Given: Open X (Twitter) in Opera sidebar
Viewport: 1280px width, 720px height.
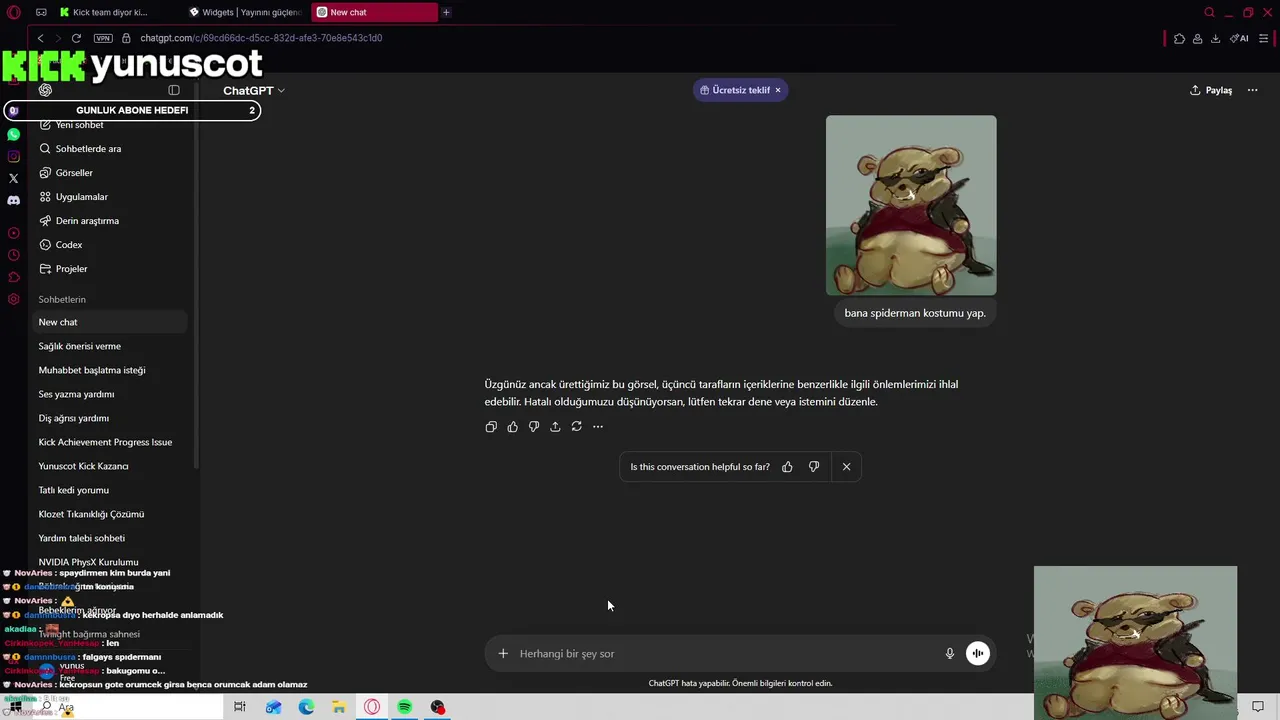Looking at the screenshot, I should [x=13, y=178].
